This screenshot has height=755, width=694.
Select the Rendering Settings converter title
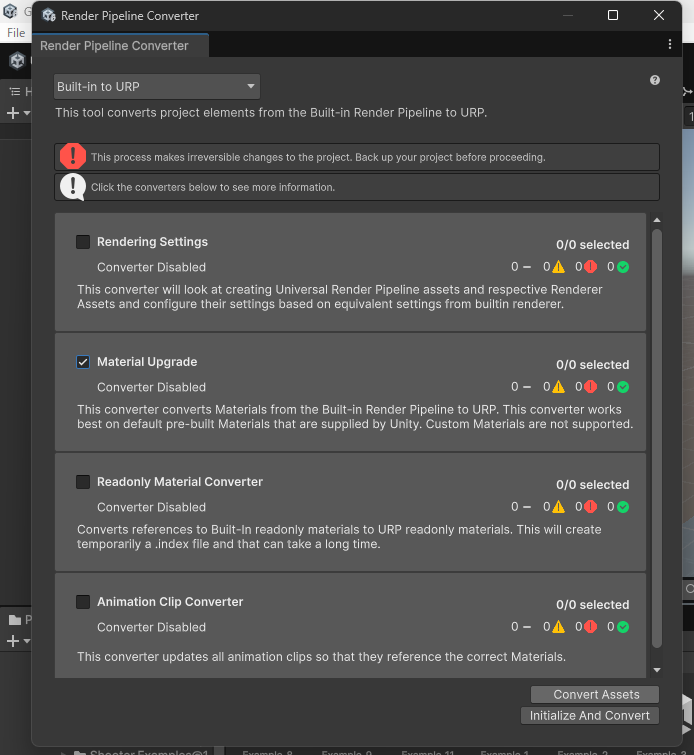tap(152, 242)
